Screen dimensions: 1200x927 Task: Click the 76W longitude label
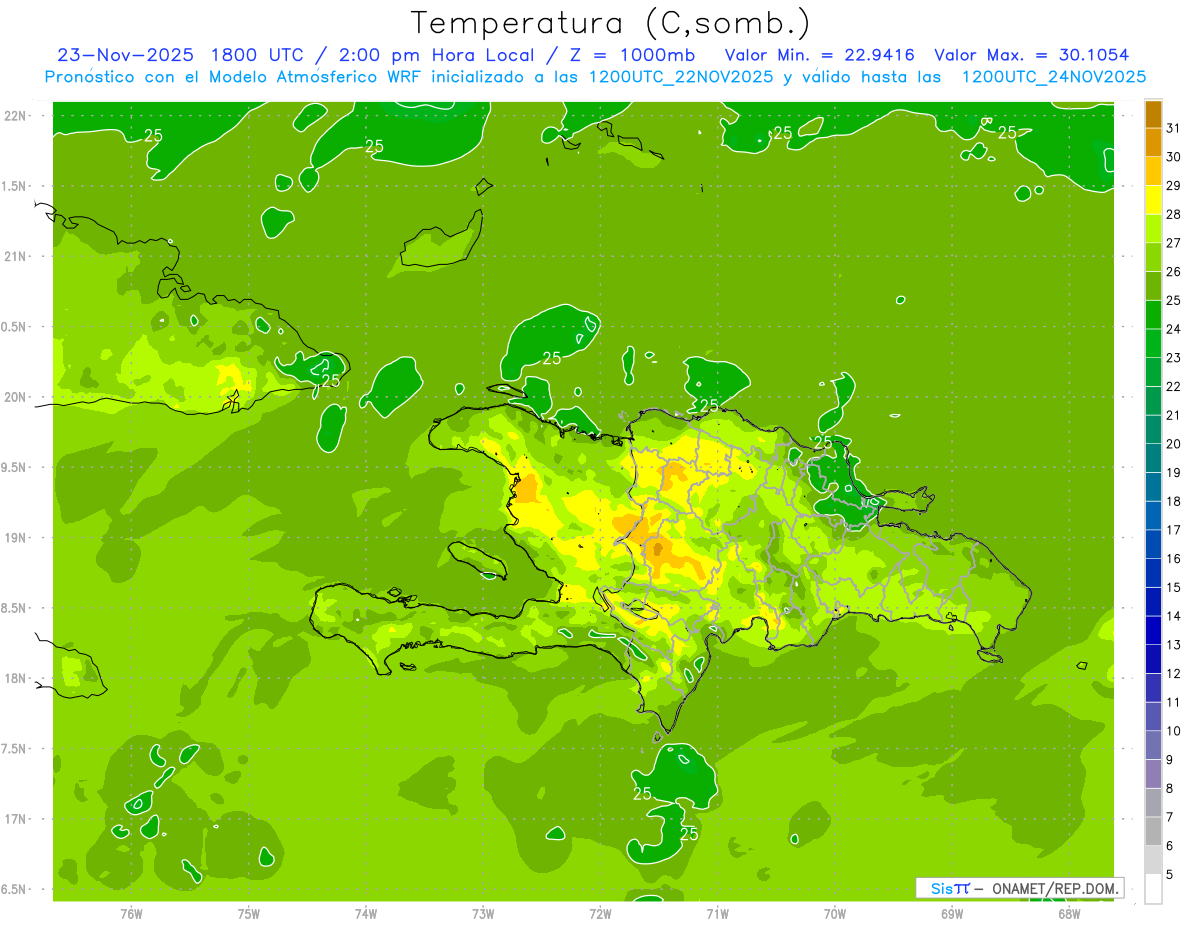click(131, 914)
